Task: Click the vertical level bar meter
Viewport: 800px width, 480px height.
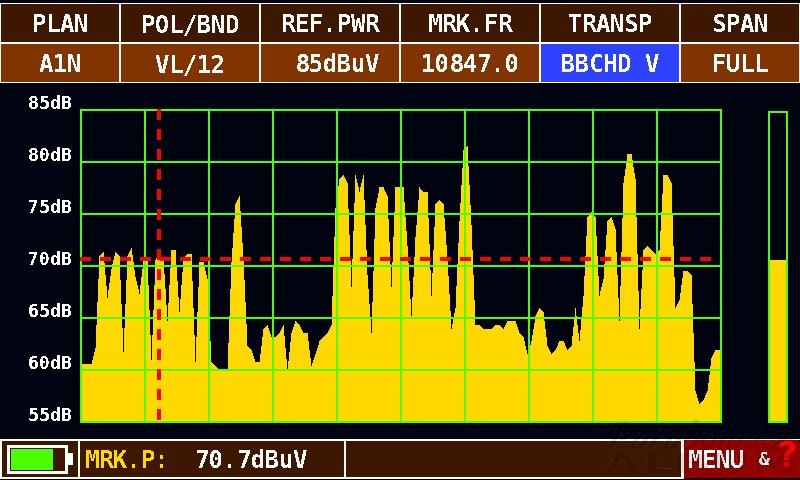Action: click(778, 267)
